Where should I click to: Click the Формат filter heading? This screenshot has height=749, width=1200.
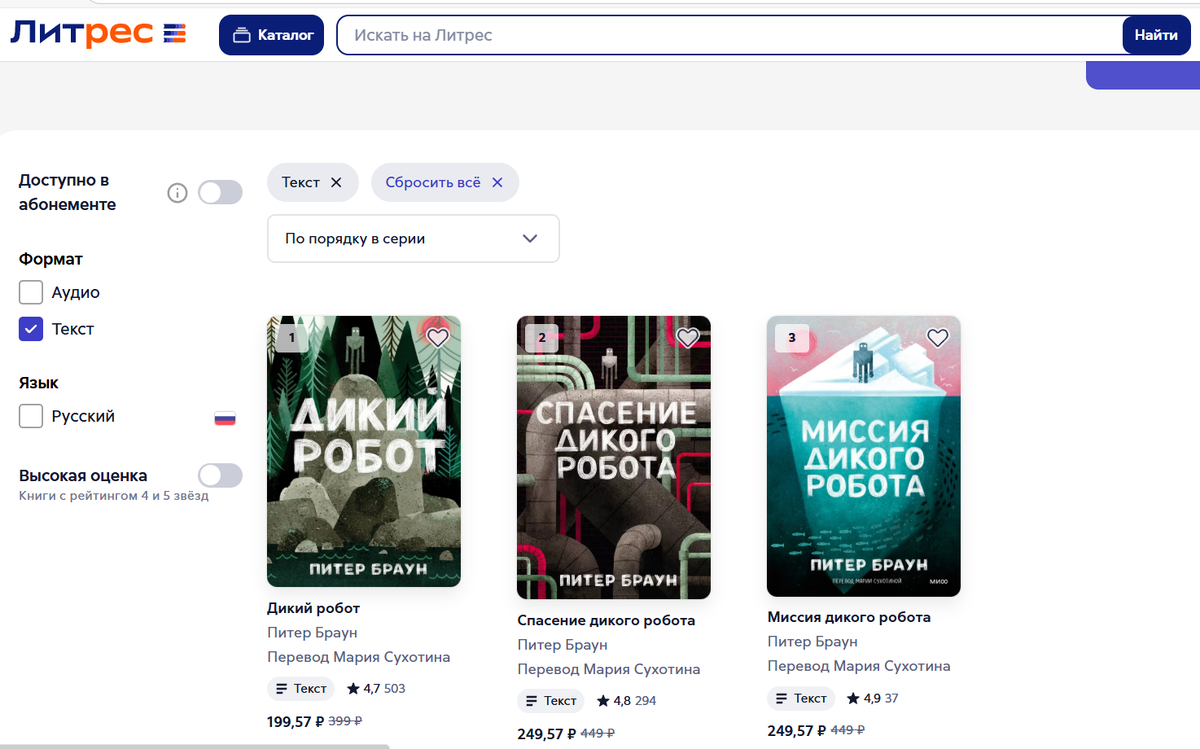point(51,259)
